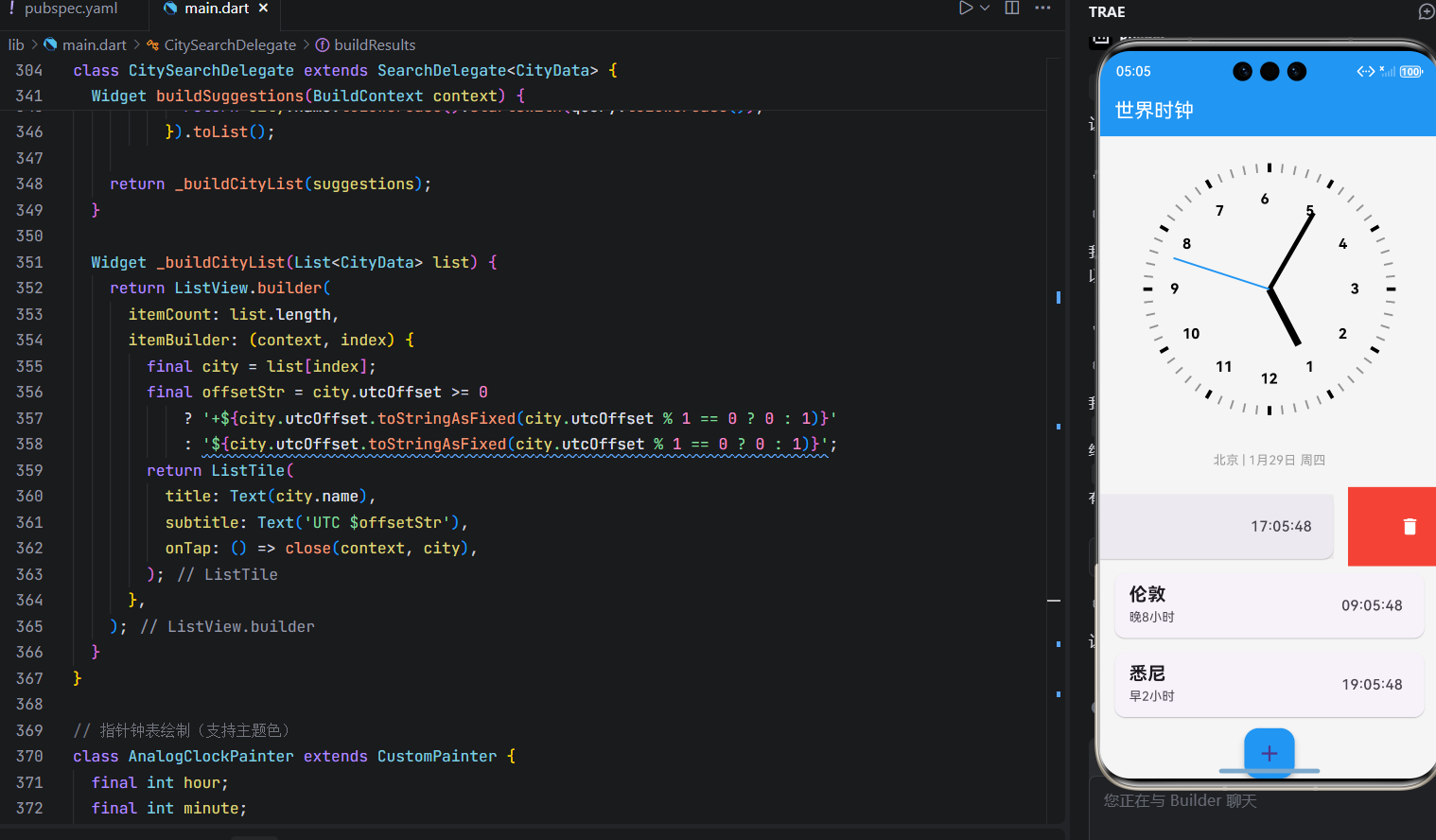Image resolution: width=1436 pixels, height=840 pixels.
Task: Open Sydney city clock card
Action: [x=1270, y=685]
